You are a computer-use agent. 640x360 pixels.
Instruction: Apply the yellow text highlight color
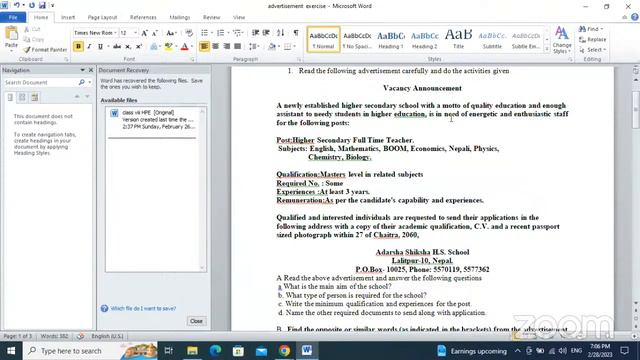coord(168,47)
